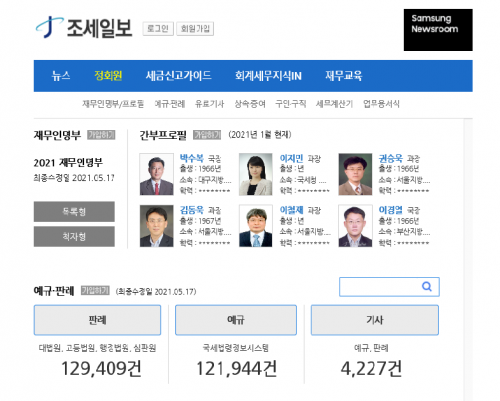
Task: Open the 뉴스 menu
Action: click(61, 76)
